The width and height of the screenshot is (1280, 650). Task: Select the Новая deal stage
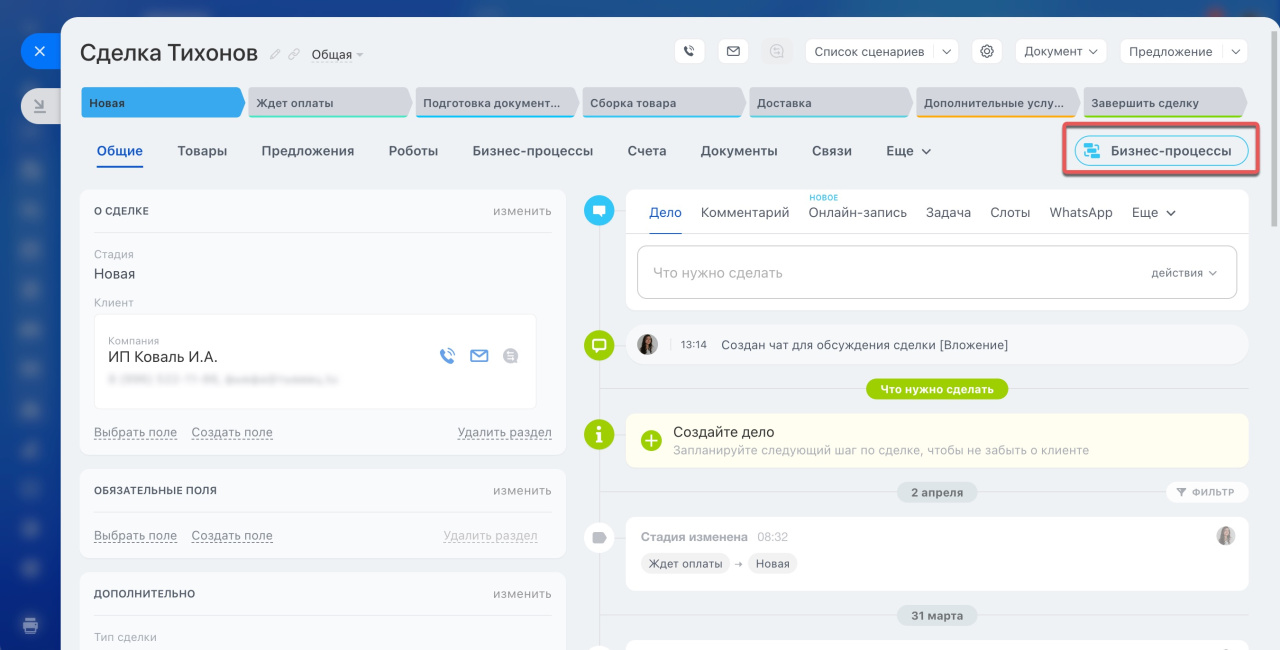(162, 102)
